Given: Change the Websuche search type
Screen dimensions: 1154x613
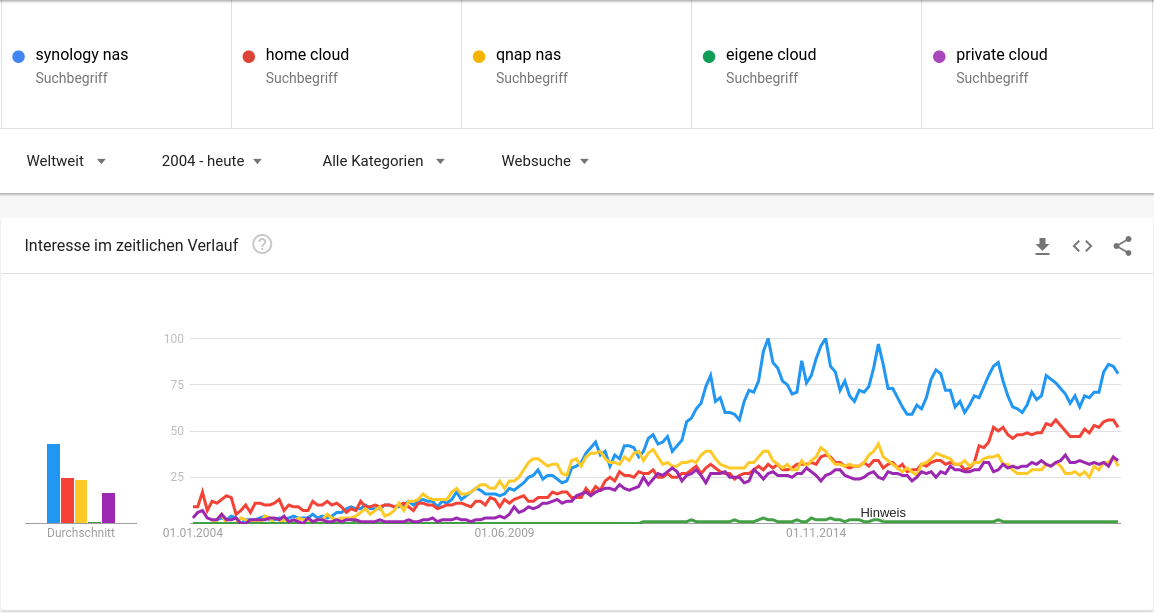Looking at the screenshot, I should (x=545, y=161).
